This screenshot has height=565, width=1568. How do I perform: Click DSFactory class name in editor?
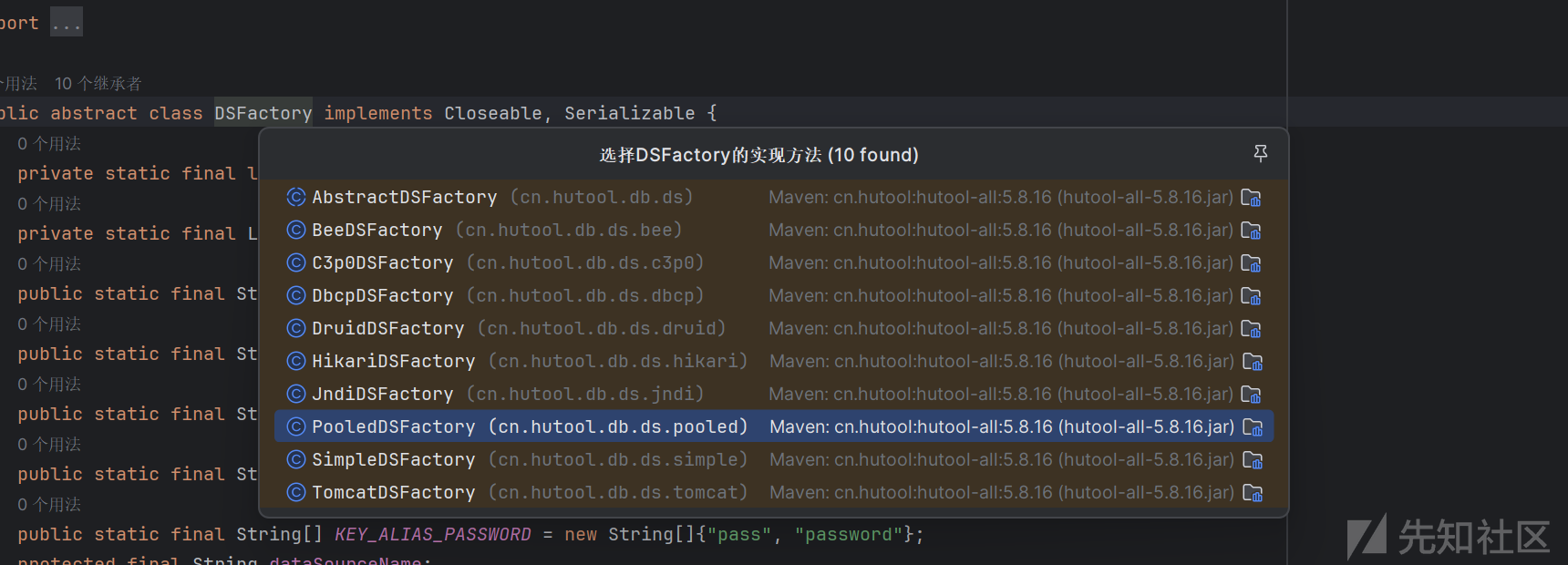tap(263, 113)
